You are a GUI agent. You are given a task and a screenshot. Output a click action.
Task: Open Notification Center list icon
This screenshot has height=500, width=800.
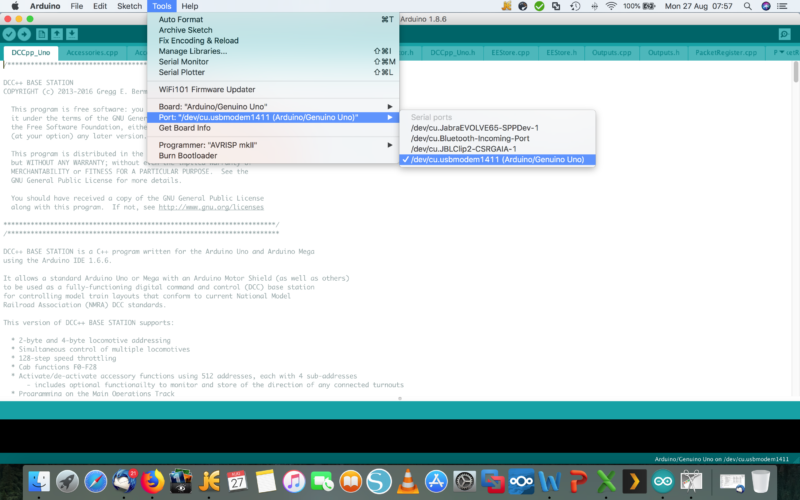782,6
